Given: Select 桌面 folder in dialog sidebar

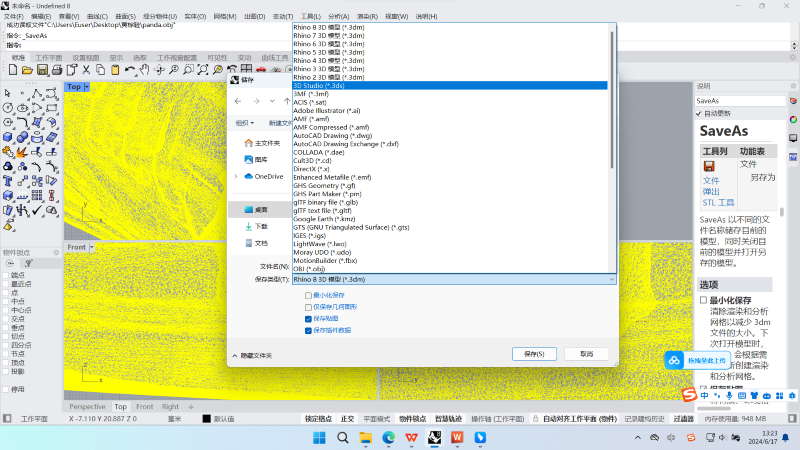Looking at the screenshot, I should tap(261, 210).
